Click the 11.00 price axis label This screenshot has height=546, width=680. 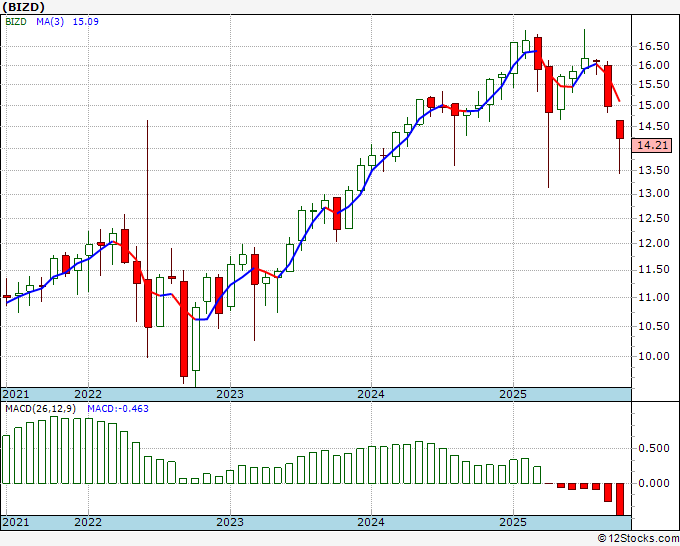(654, 298)
